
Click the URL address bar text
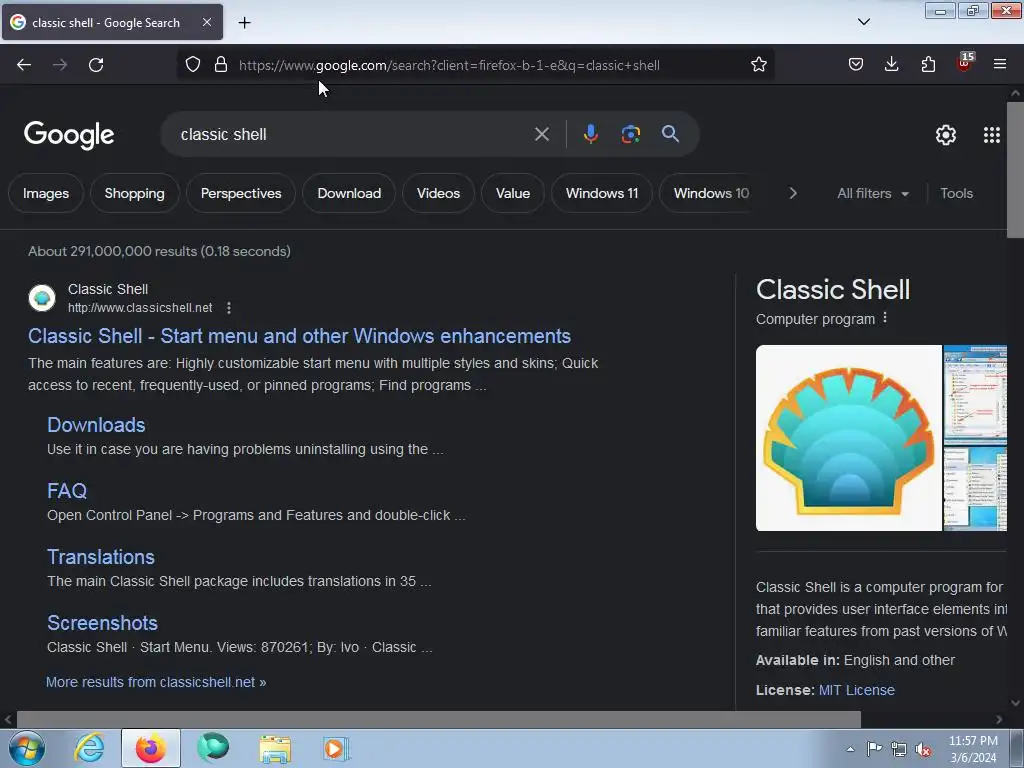coord(449,65)
